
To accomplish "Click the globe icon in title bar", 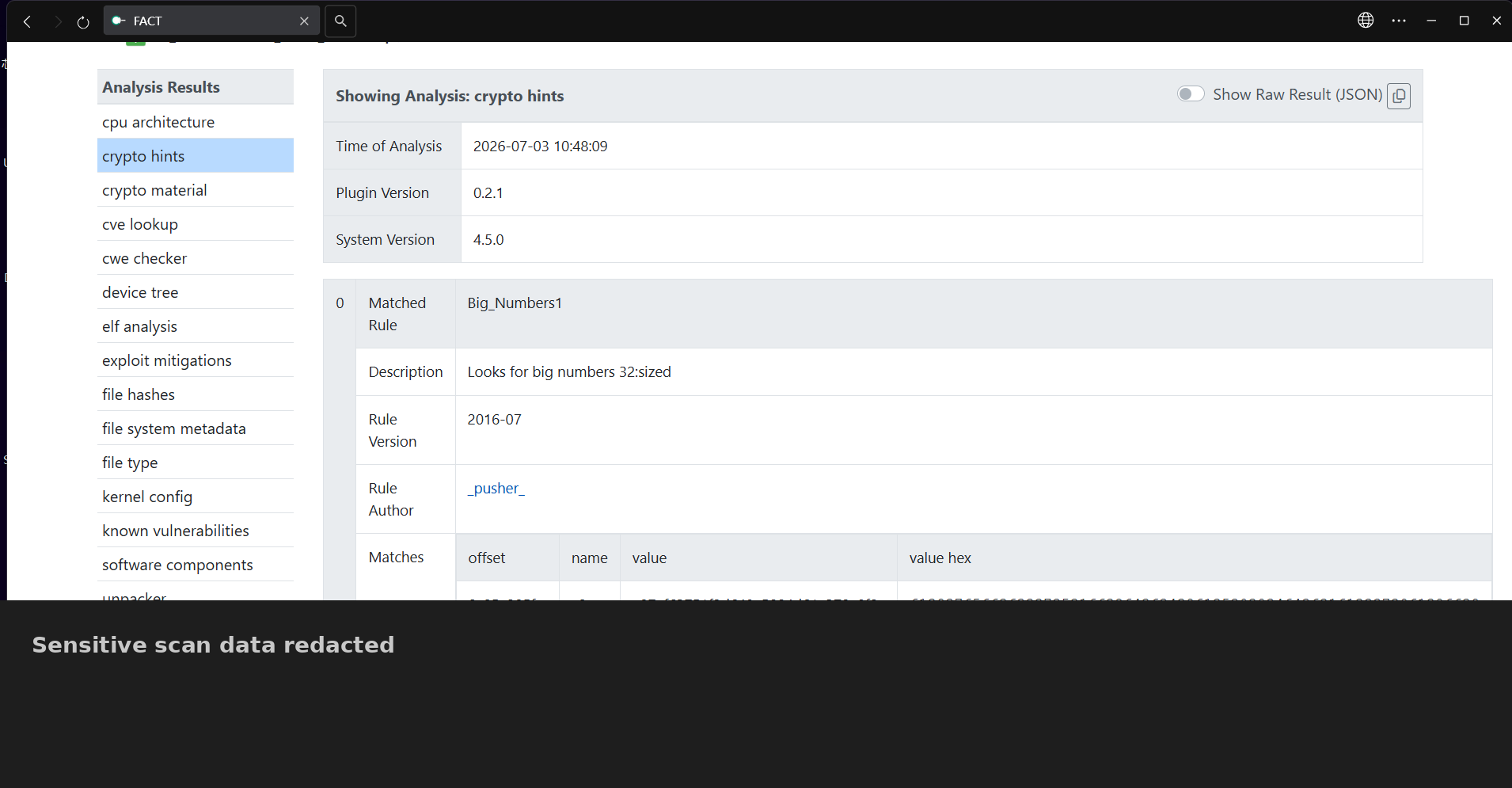I will 1366,21.
